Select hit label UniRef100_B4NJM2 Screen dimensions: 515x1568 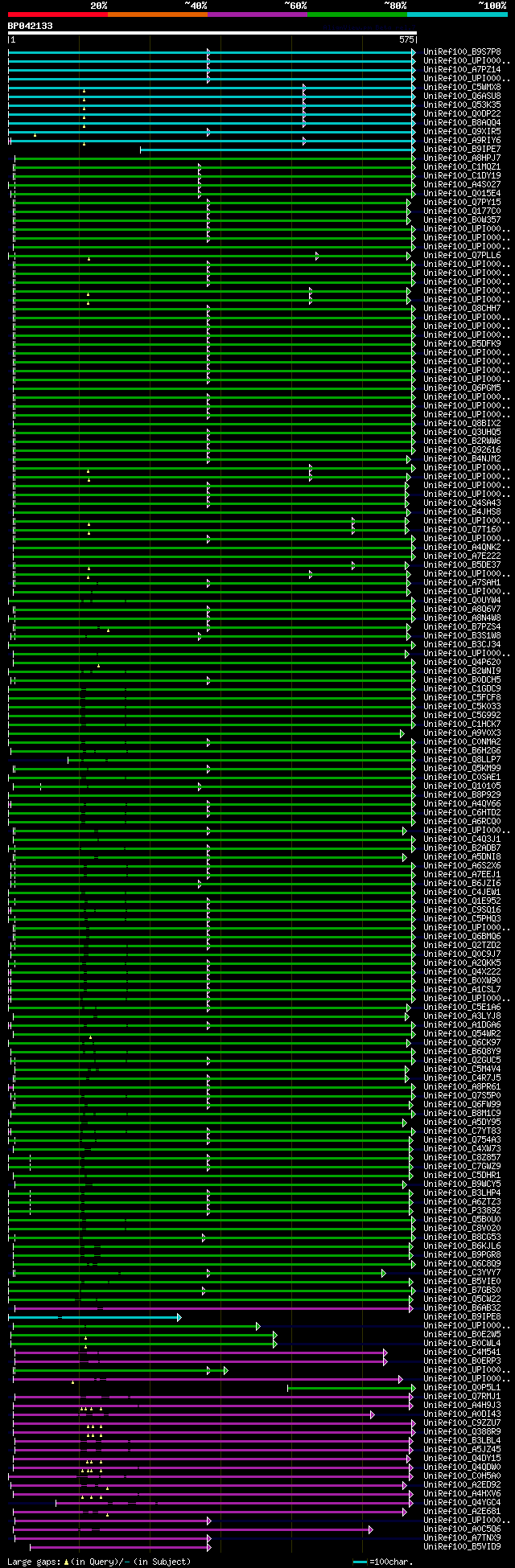tap(462, 459)
